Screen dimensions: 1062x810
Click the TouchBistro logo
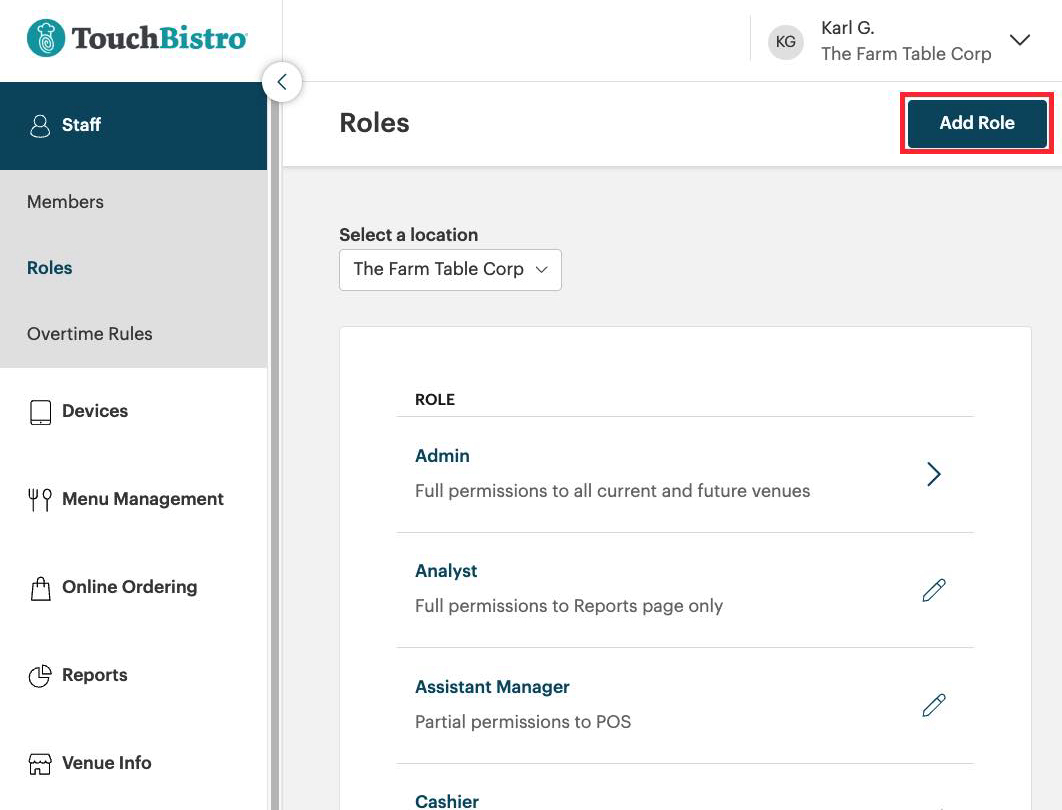coord(135,38)
